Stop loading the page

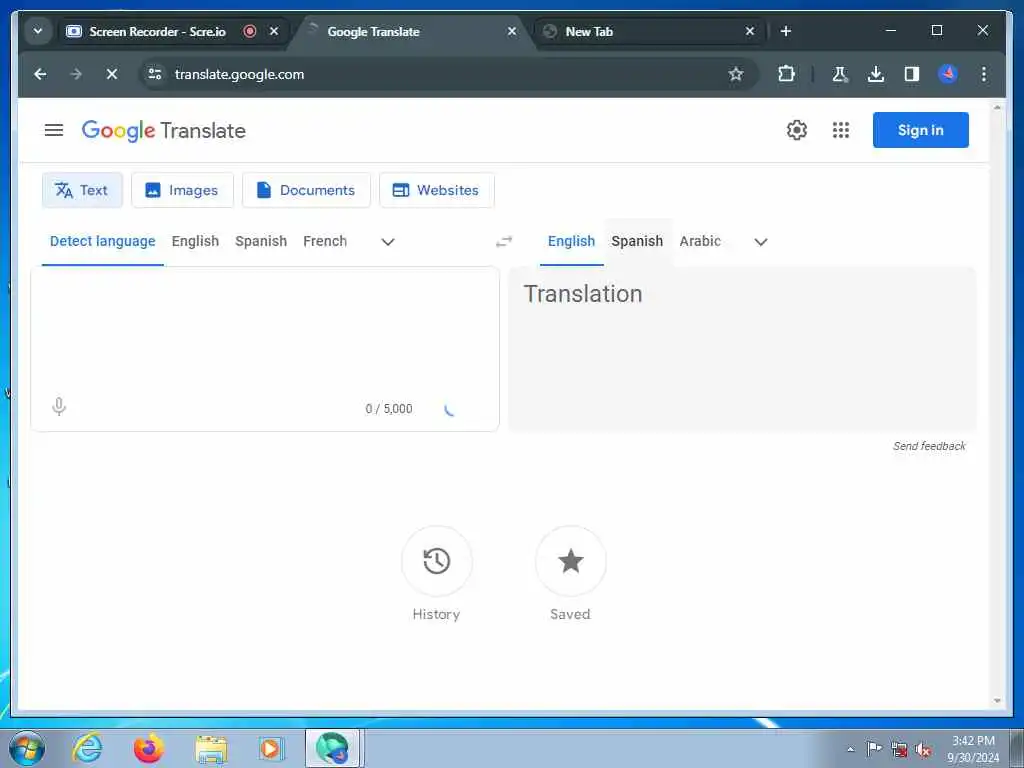point(112,74)
